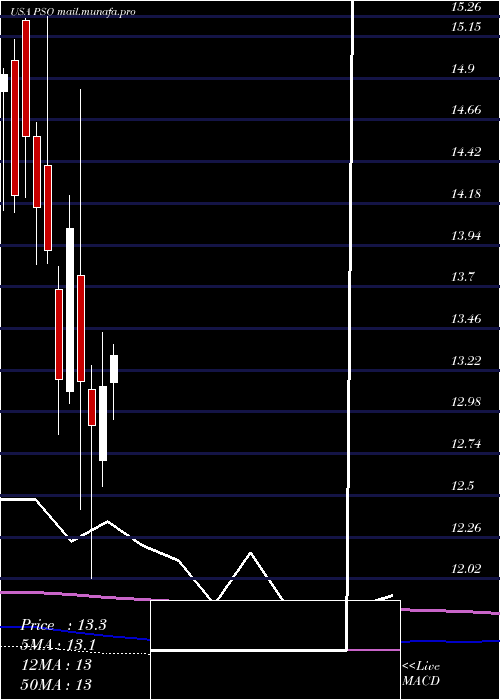This screenshot has width=500, height=700.
Task: Click the 12.74 price axis label
Action: click(466, 444)
